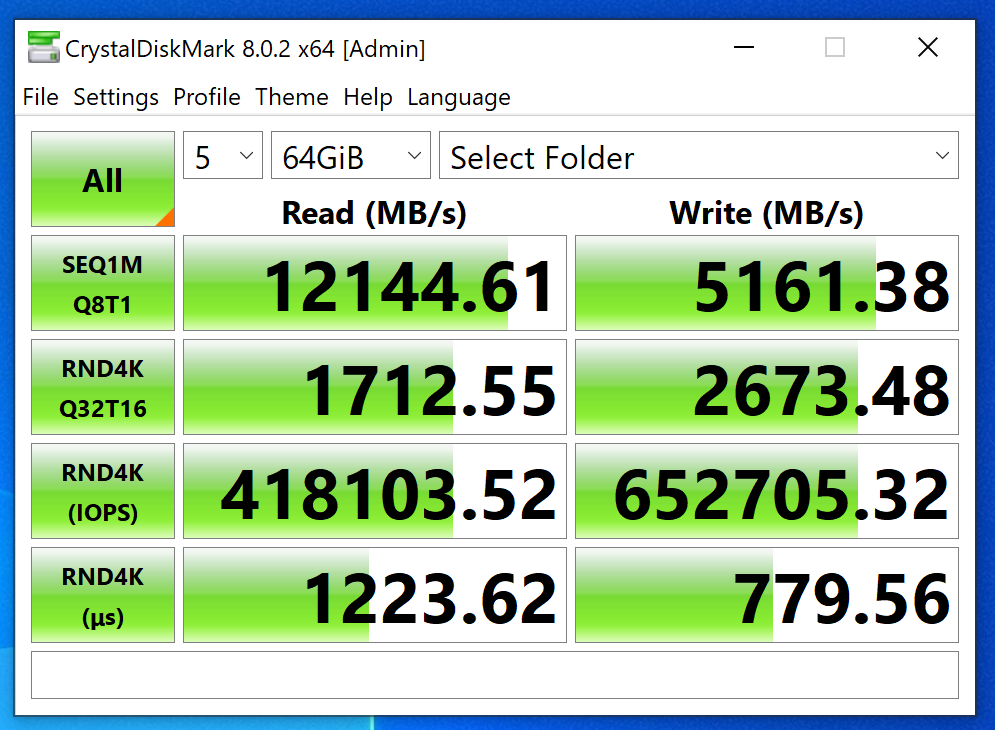Click the Write (MB/s) column header
This screenshot has width=995, height=730.
point(767,213)
